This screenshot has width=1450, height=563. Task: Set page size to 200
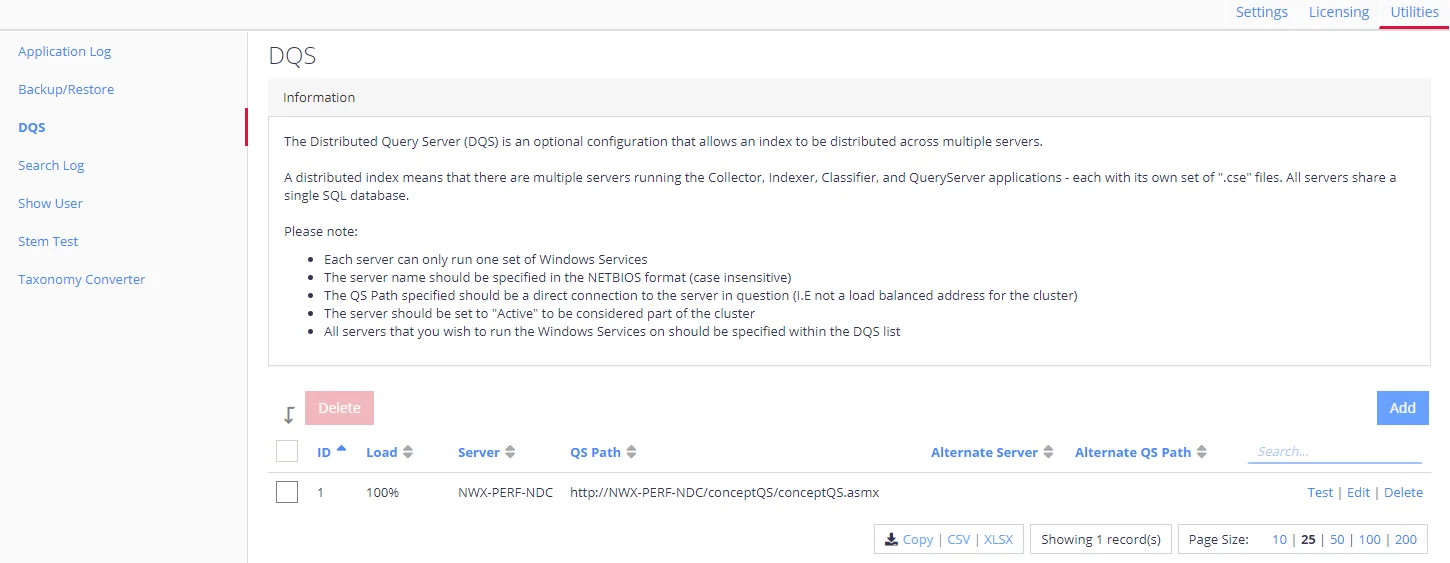coord(1406,539)
